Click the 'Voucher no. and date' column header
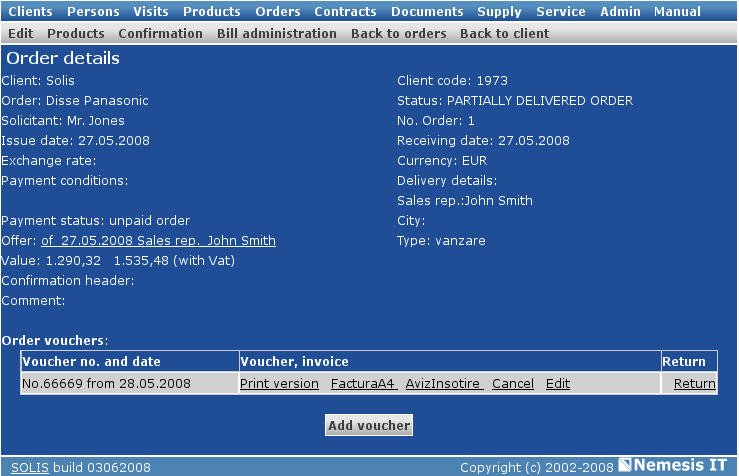Screen dimensions: 739x476 click(130, 361)
